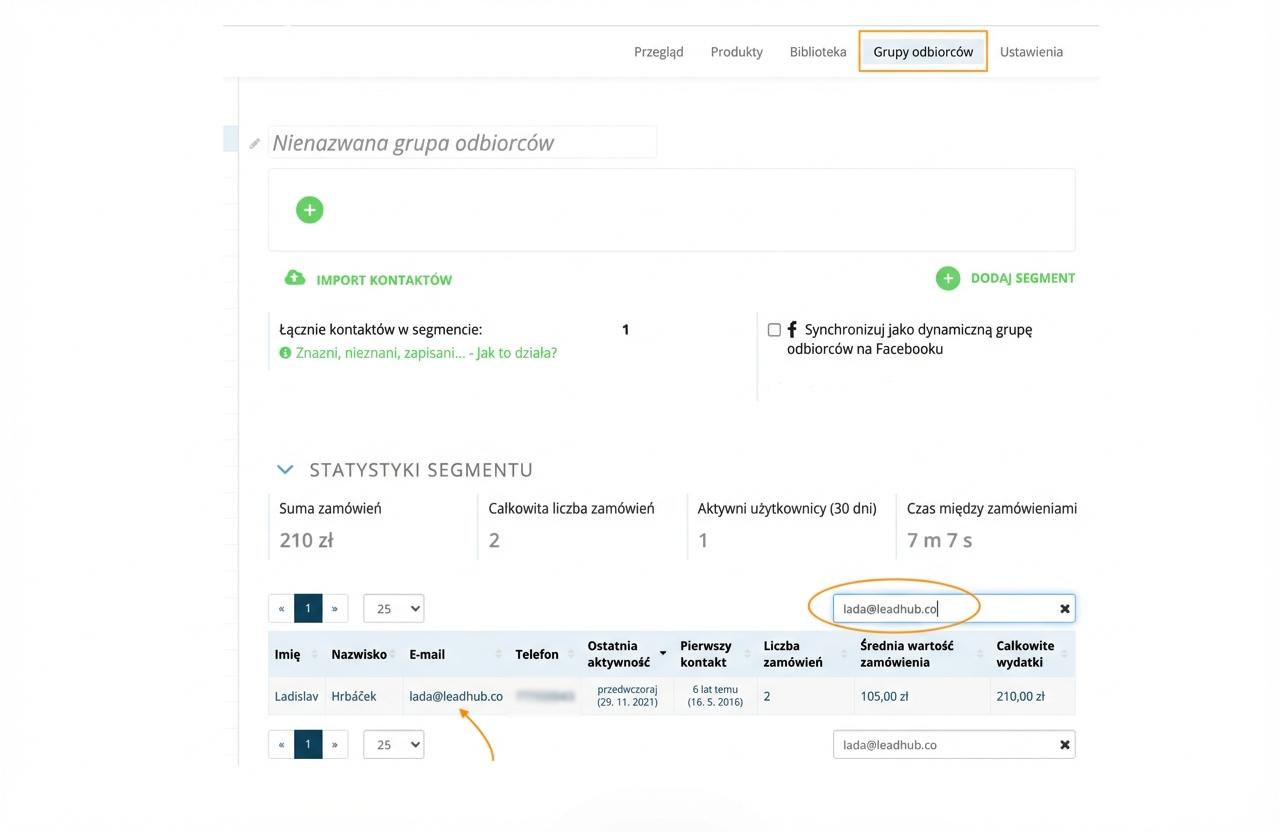Sort by Pierwszy kontakt column arrows

point(746,654)
